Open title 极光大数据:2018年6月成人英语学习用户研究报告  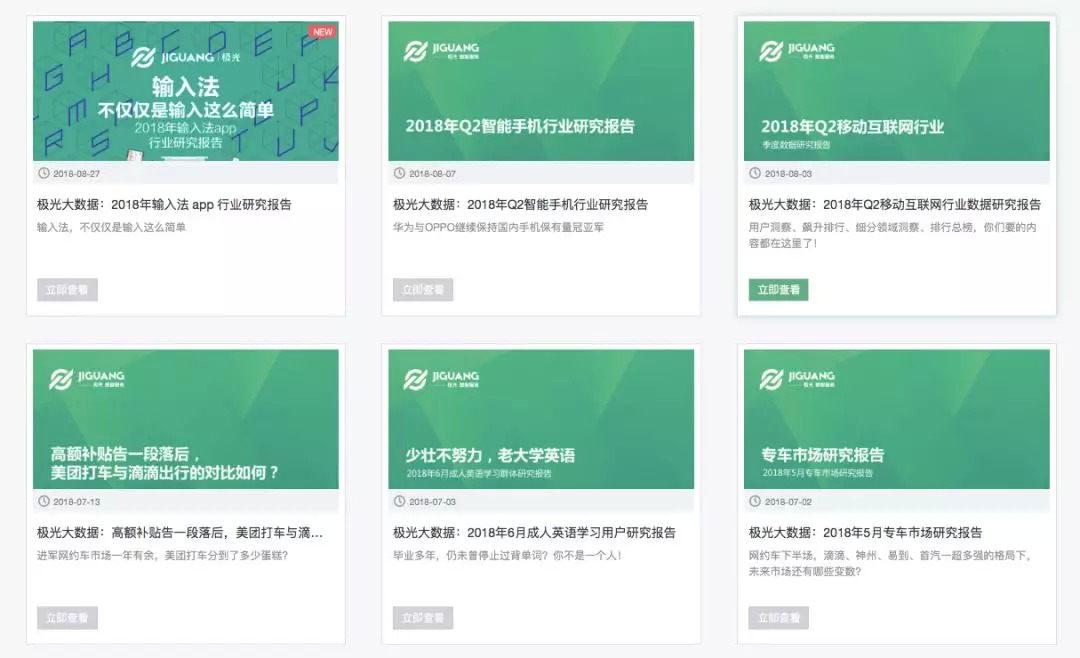534,533
